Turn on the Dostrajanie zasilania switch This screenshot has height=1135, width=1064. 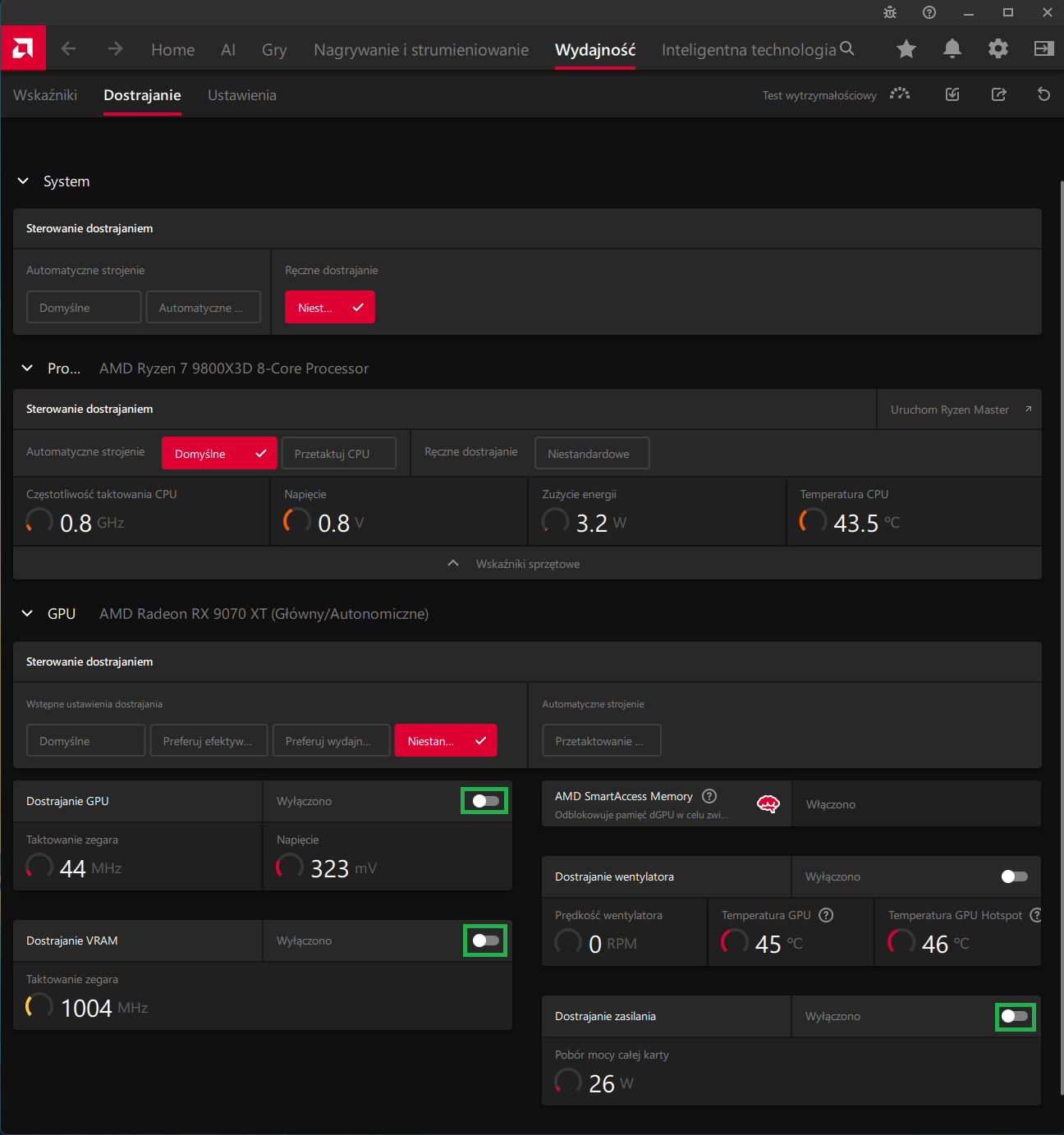(x=1015, y=1016)
